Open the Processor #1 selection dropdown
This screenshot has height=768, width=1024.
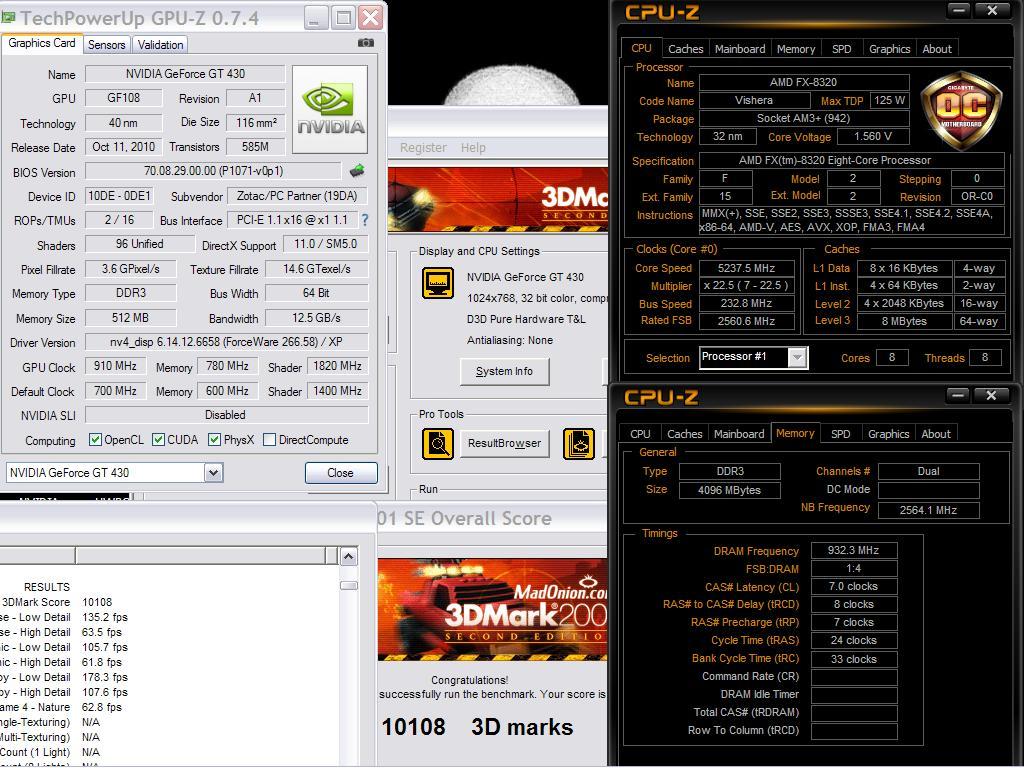797,357
